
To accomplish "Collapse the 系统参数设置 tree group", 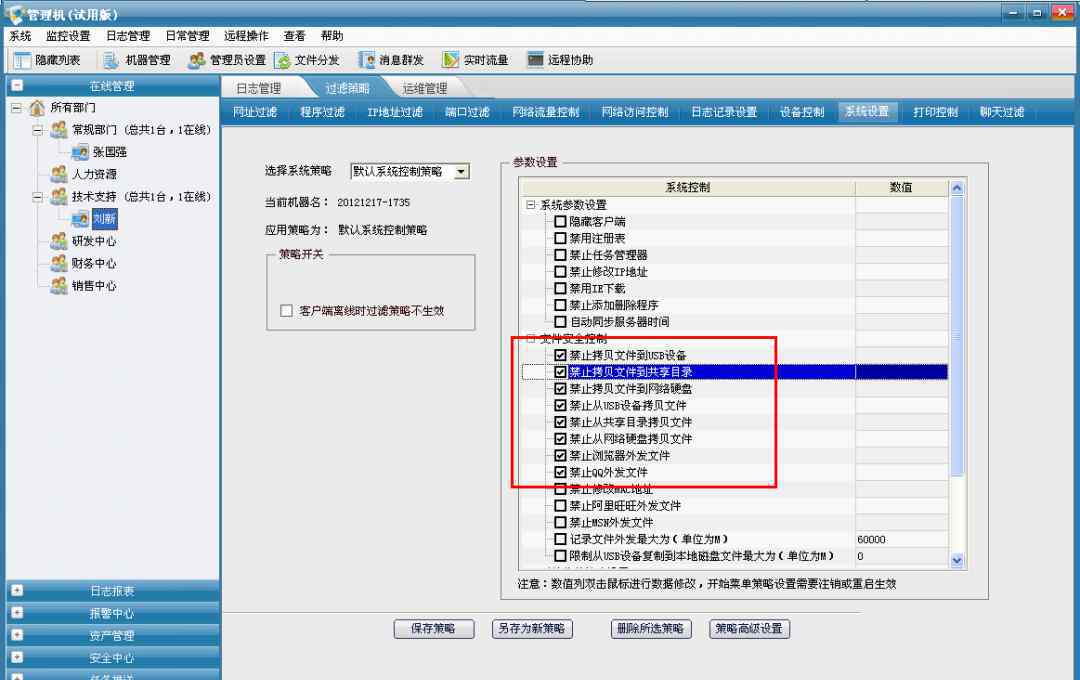I will (x=531, y=205).
